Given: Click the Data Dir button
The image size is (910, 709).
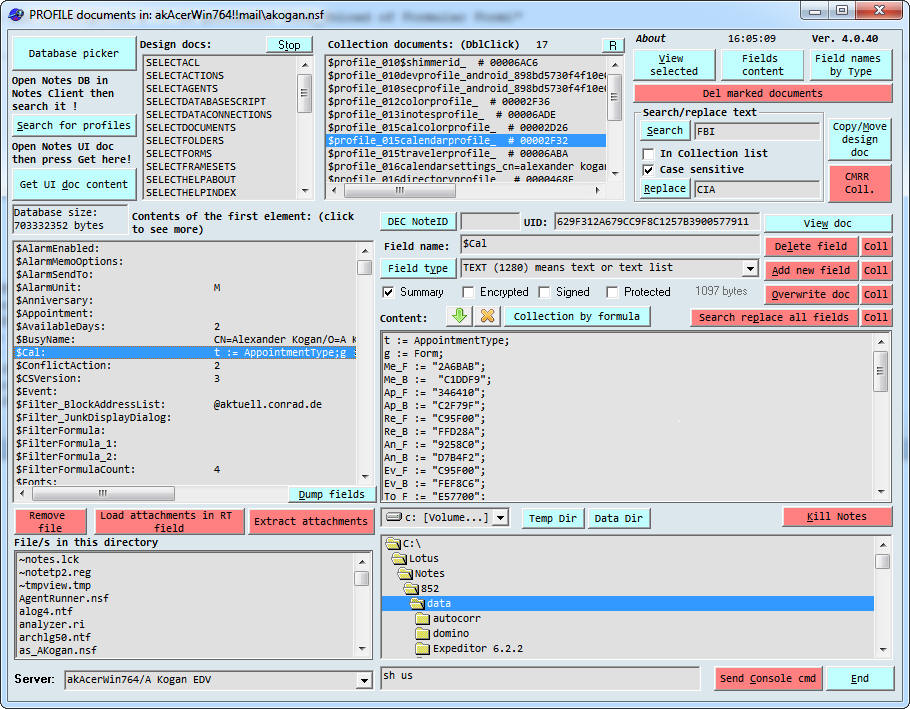Looking at the screenshot, I should 619,518.
